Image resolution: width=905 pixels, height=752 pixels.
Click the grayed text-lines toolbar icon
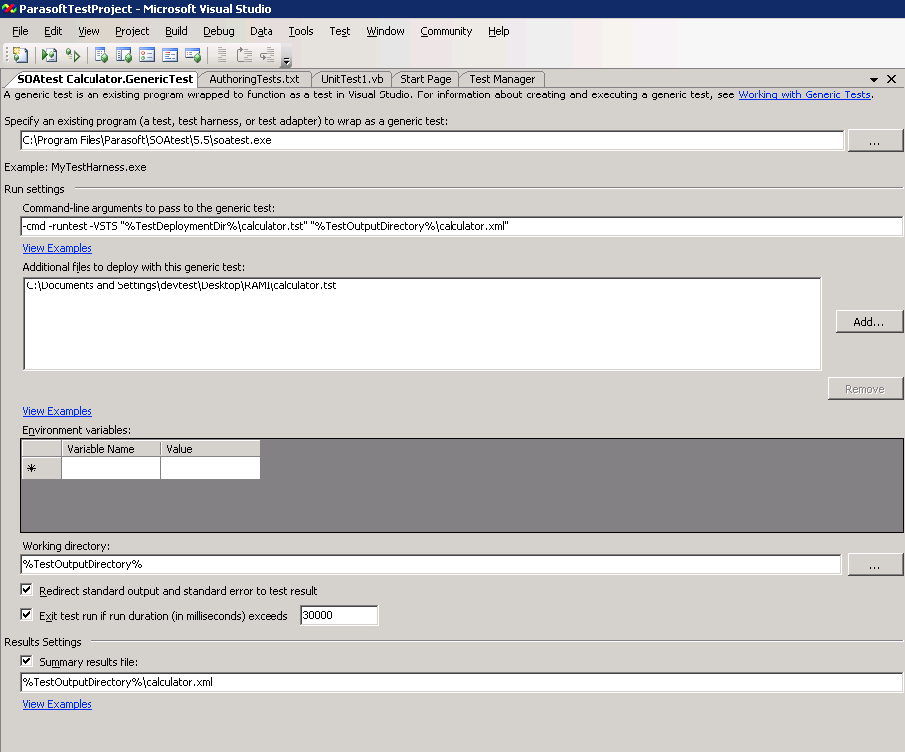point(222,55)
